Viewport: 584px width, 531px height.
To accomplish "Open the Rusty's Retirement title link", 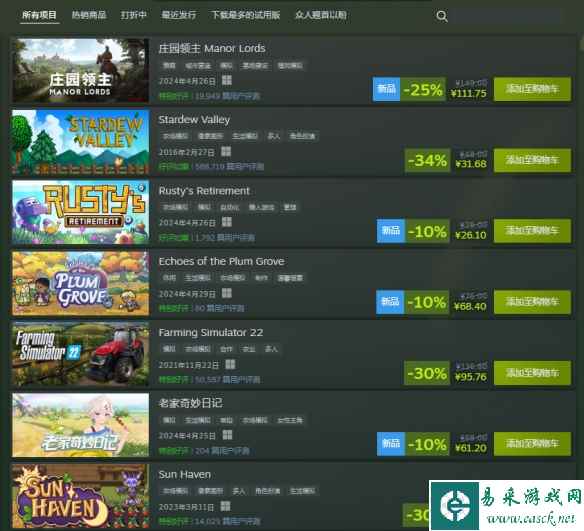I will (204, 191).
